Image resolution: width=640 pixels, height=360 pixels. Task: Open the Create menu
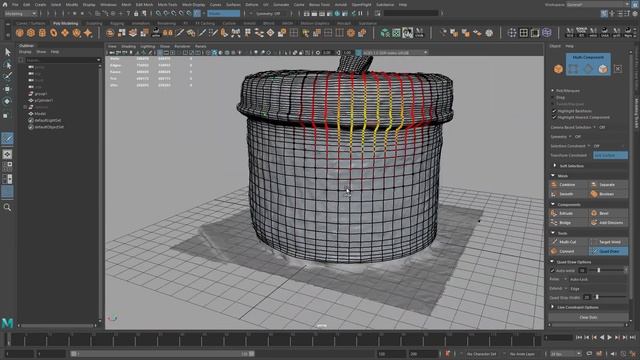click(x=40, y=4)
